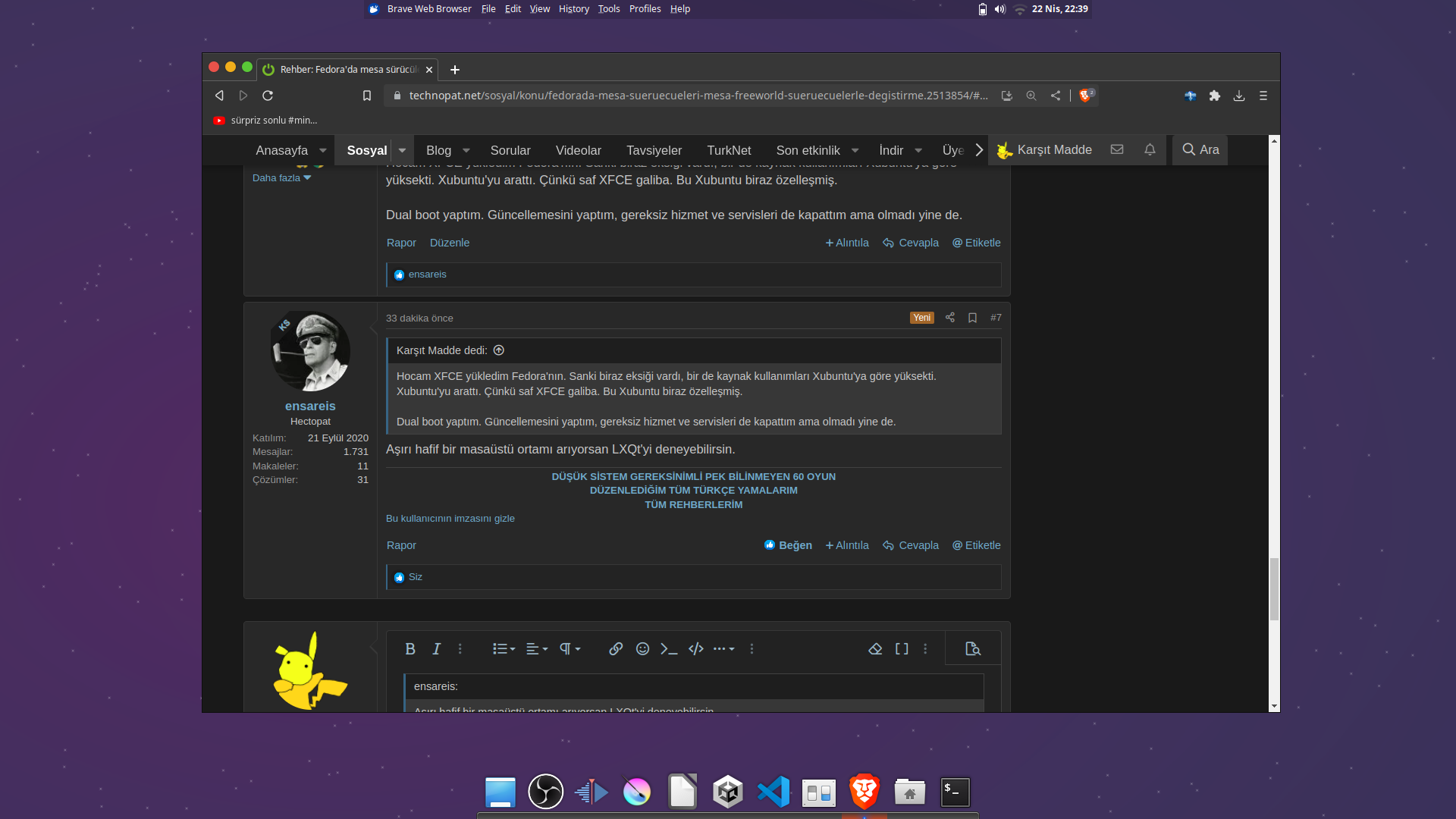Open the emoji picker in the editor
Image resolution: width=1456 pixels, height=819 pixels.
[x=642, y=649]
